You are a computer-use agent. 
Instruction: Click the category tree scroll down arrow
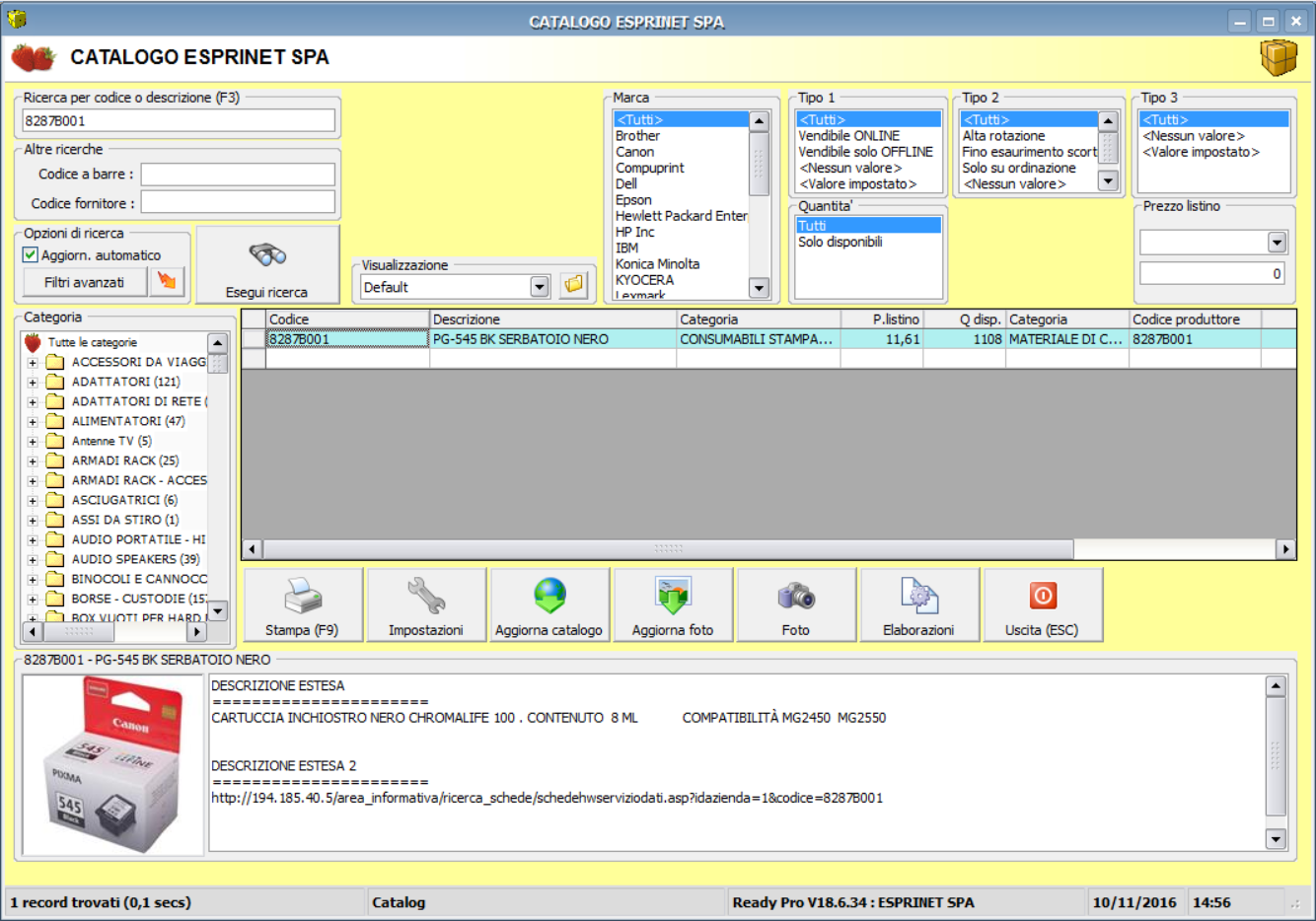click(218, 610)
